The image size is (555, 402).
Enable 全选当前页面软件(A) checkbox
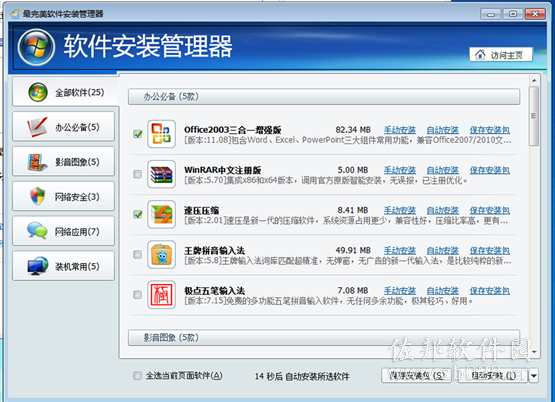137,375
